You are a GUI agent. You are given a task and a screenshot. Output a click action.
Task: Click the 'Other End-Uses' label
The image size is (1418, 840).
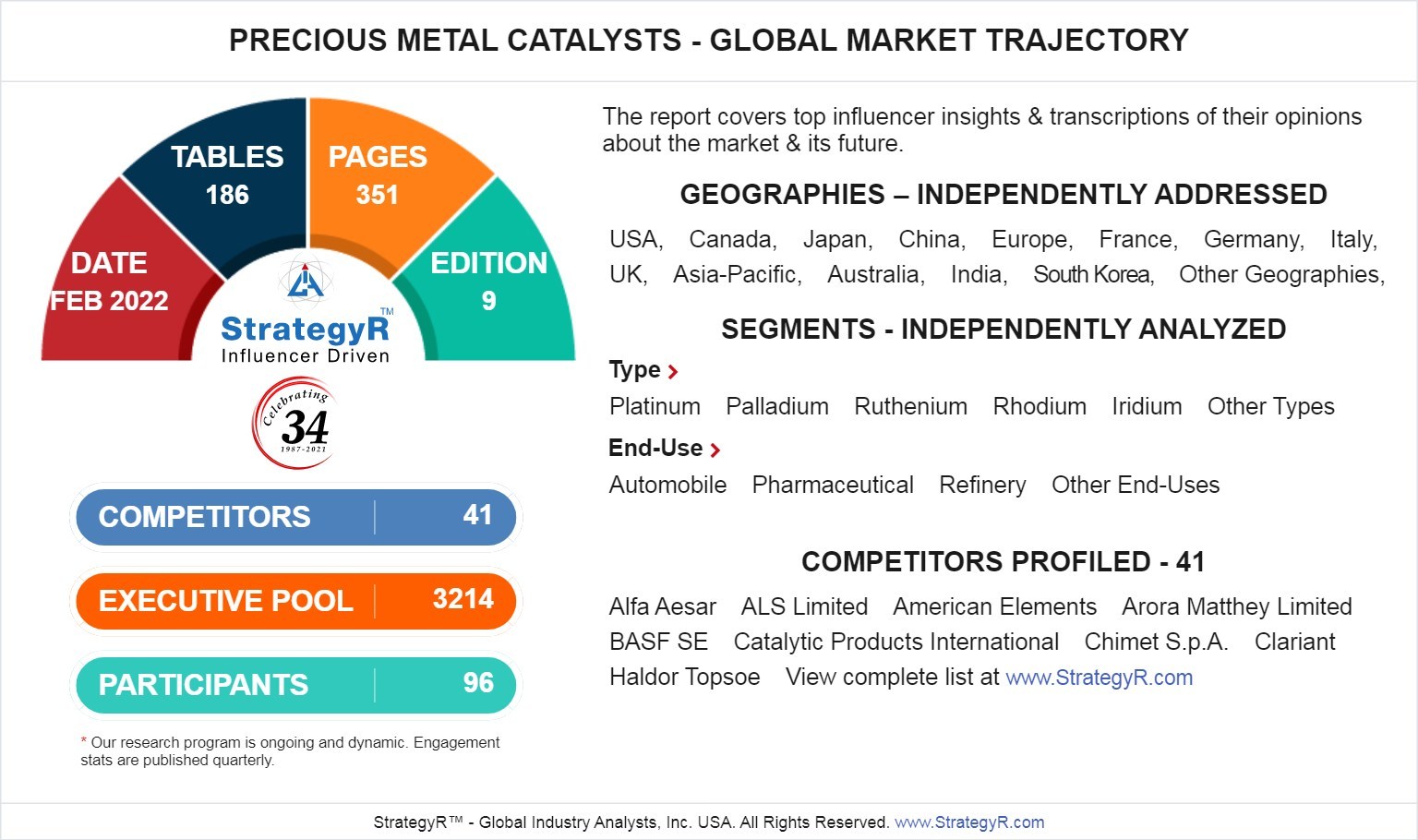pyautogui.click(x=1136, y=486)
